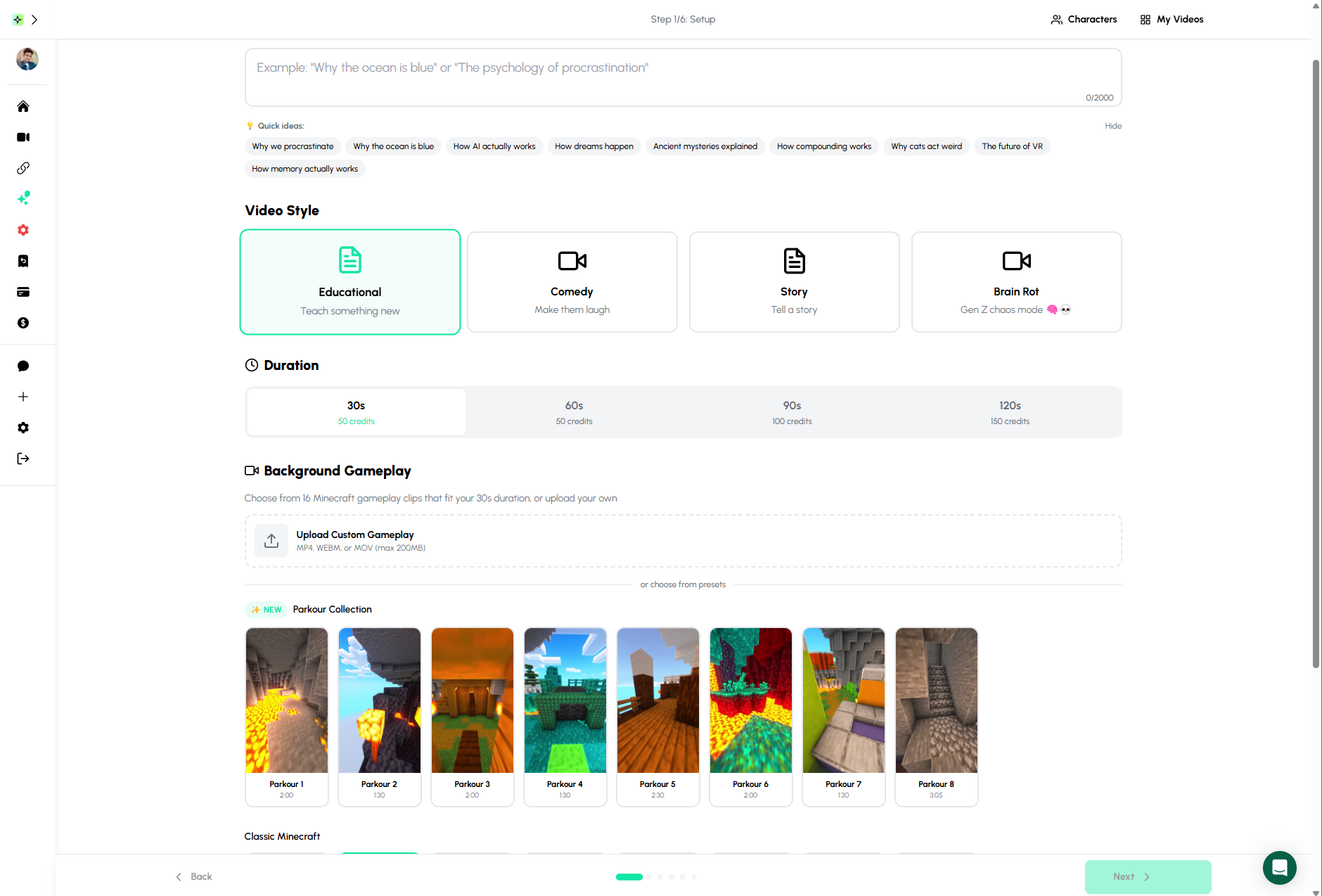Open My Videos from the top bar
This screenshot has height=896, width=1322.
tap(1171, 19)
